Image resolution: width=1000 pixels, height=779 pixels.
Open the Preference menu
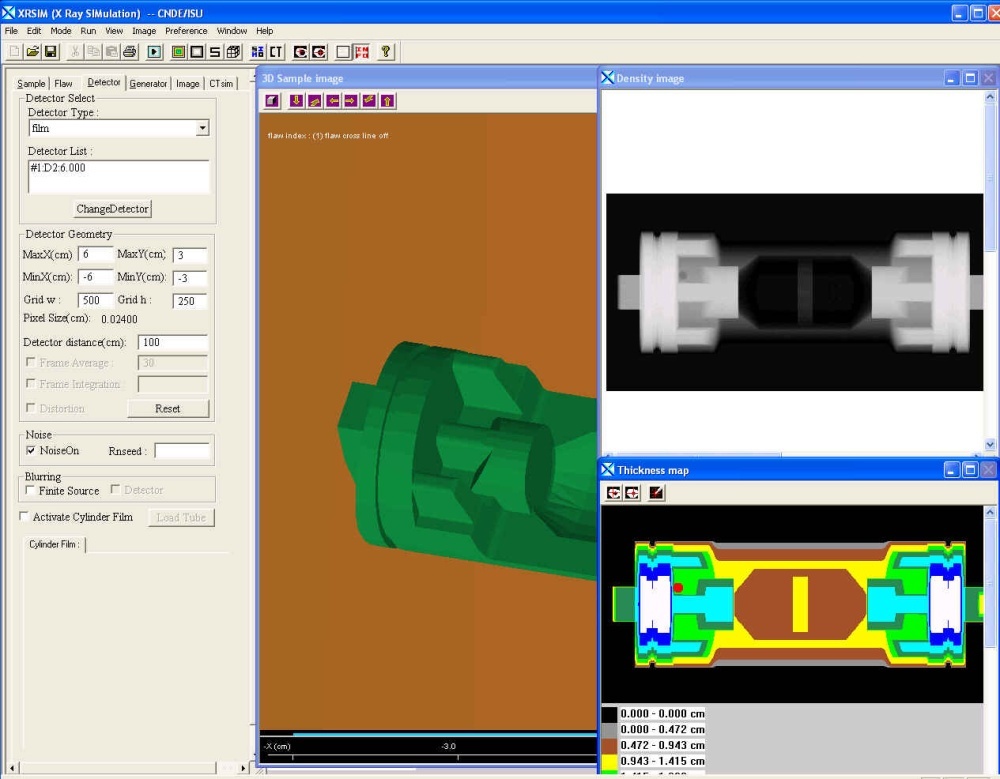[187, 31]
